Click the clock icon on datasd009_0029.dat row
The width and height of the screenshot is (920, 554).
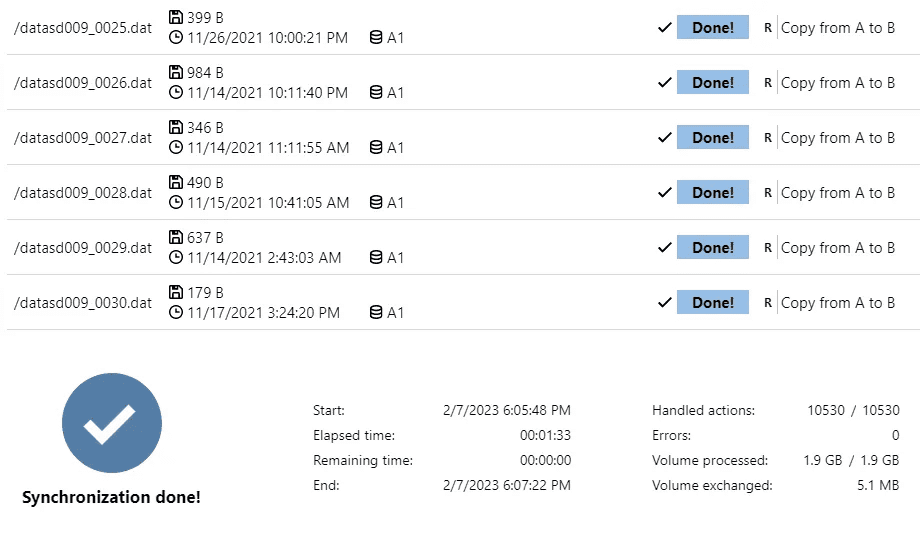177,258
